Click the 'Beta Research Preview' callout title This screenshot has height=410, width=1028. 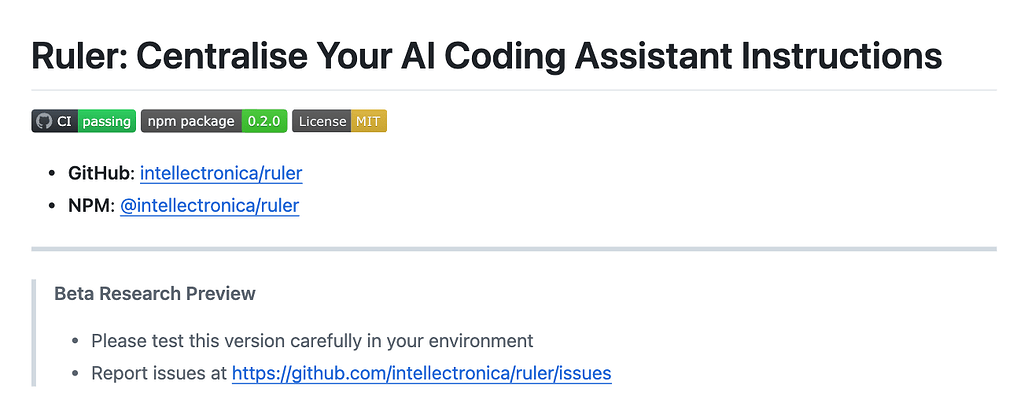coord(155,293)
